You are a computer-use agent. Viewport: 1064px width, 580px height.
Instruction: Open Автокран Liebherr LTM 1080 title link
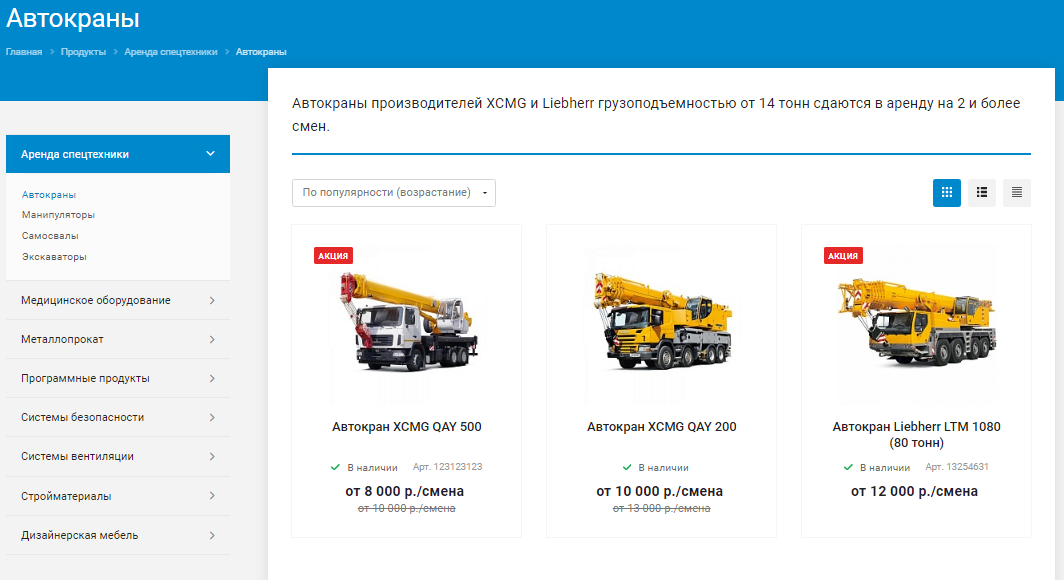click(x=916, y=435)
